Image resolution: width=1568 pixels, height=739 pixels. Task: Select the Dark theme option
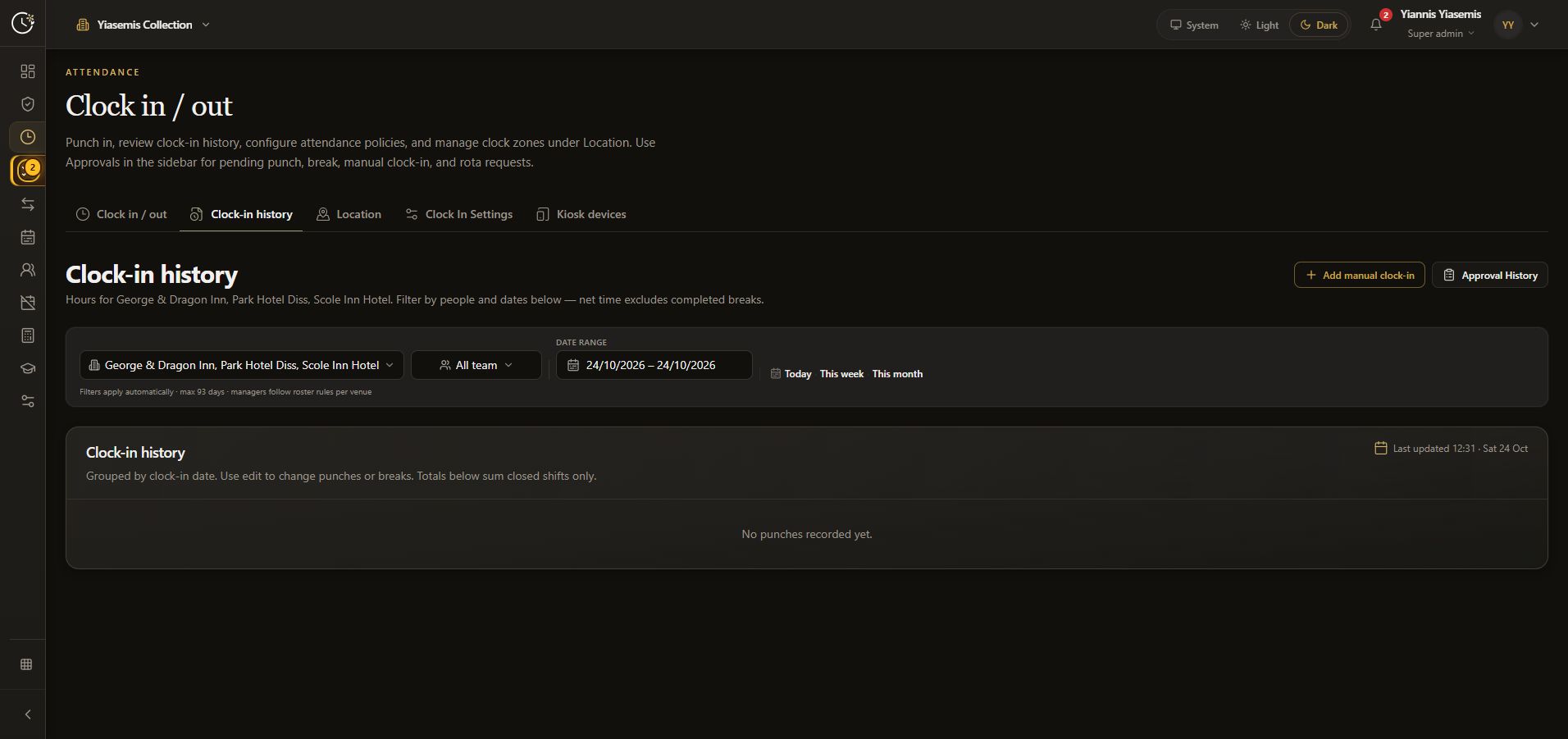[1319, 25]
